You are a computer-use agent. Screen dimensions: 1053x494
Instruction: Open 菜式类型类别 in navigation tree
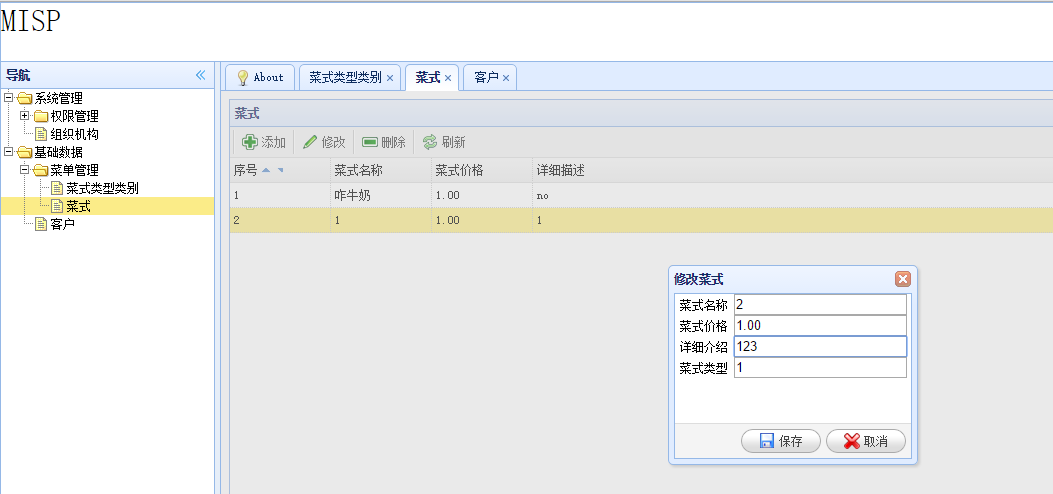pos(103,189)
